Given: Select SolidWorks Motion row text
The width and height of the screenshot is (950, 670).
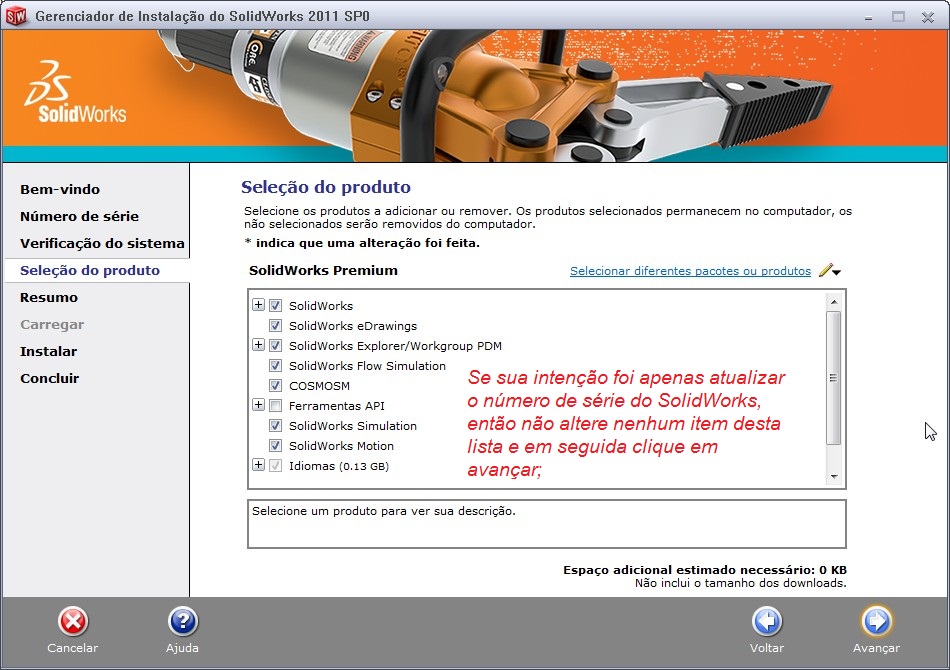Looking at the screenshot, I should [341, 446].
